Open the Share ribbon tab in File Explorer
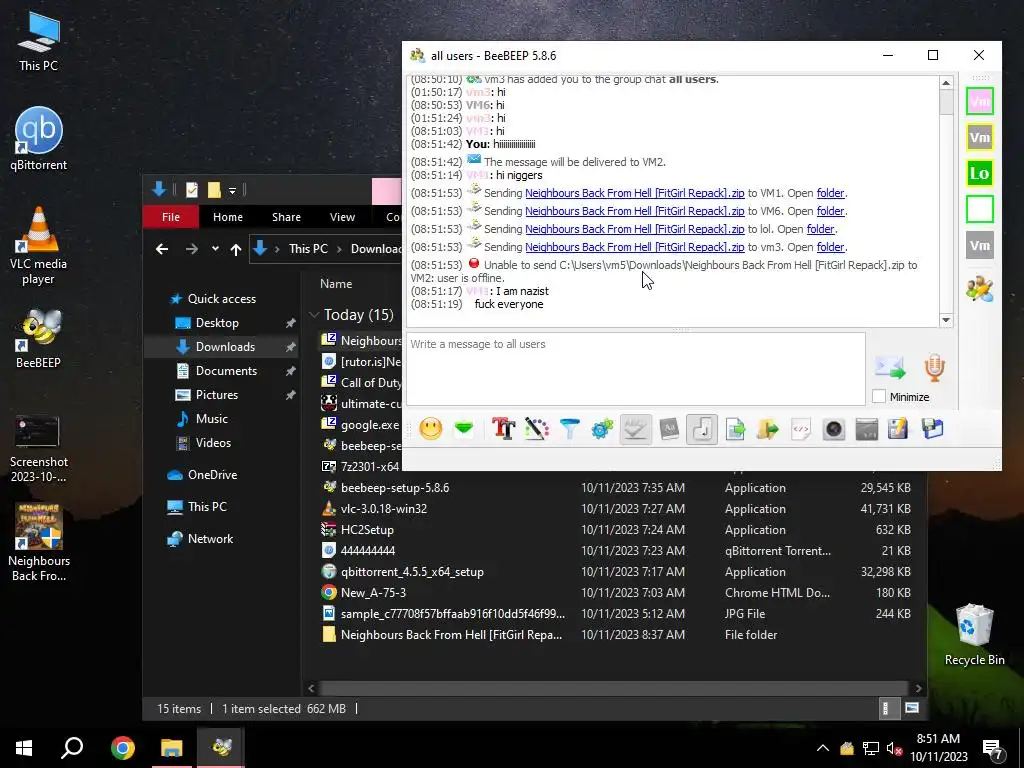 (x=286, y=217)
